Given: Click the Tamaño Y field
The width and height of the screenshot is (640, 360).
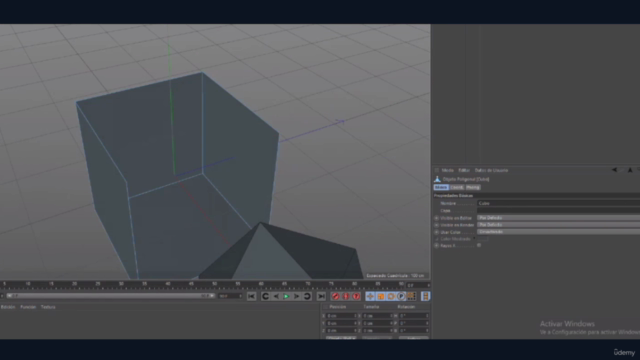Looking at the screenshot, I should pos(377,323).
